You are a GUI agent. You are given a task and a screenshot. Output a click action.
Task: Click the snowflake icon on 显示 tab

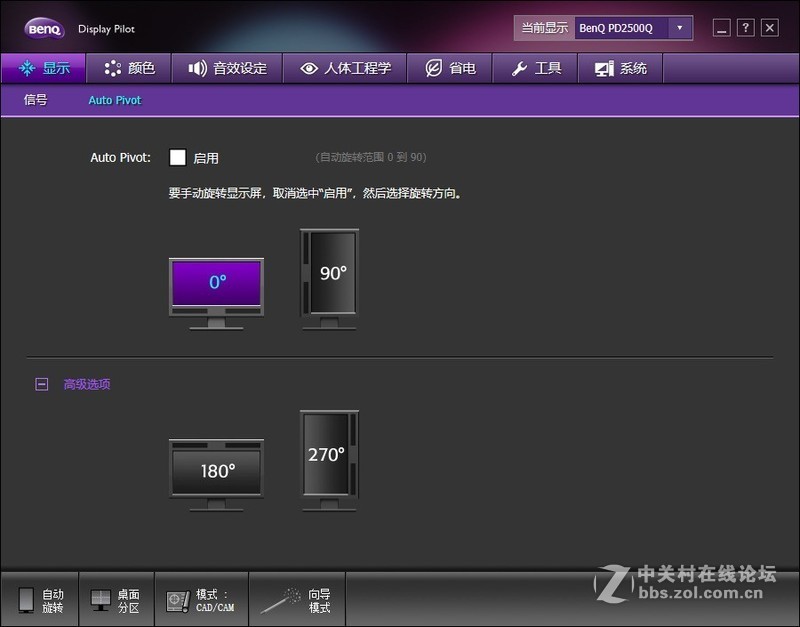27,68
